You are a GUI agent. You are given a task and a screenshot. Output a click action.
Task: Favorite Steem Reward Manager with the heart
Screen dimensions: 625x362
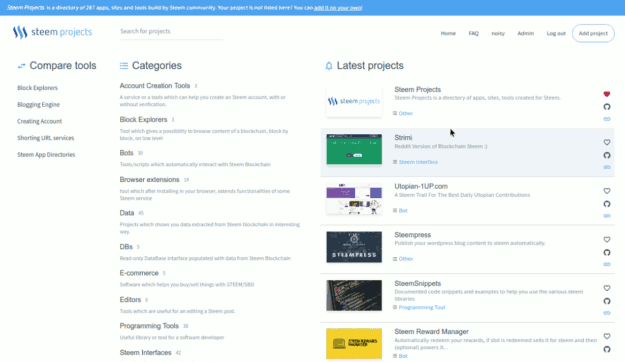tap(607, 336)
